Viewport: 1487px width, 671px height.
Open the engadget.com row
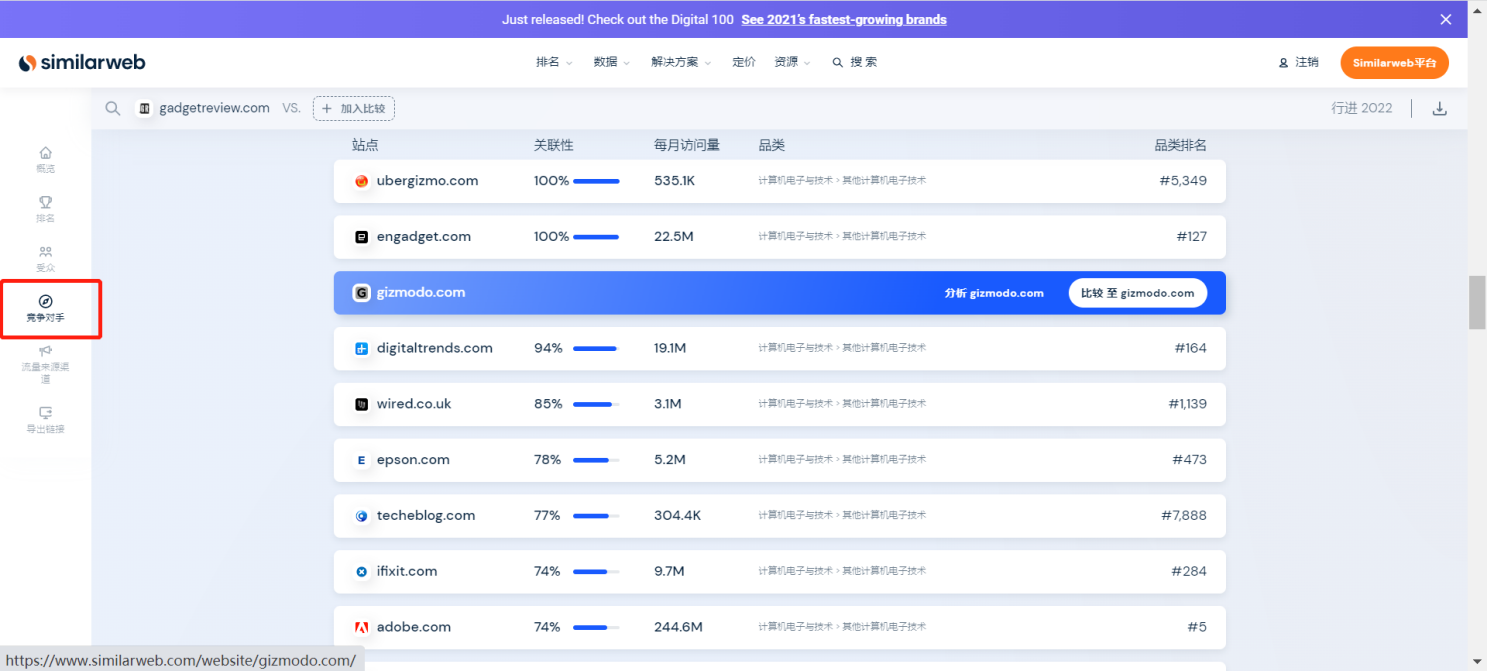pyautogui.click(x=779, y=237)
